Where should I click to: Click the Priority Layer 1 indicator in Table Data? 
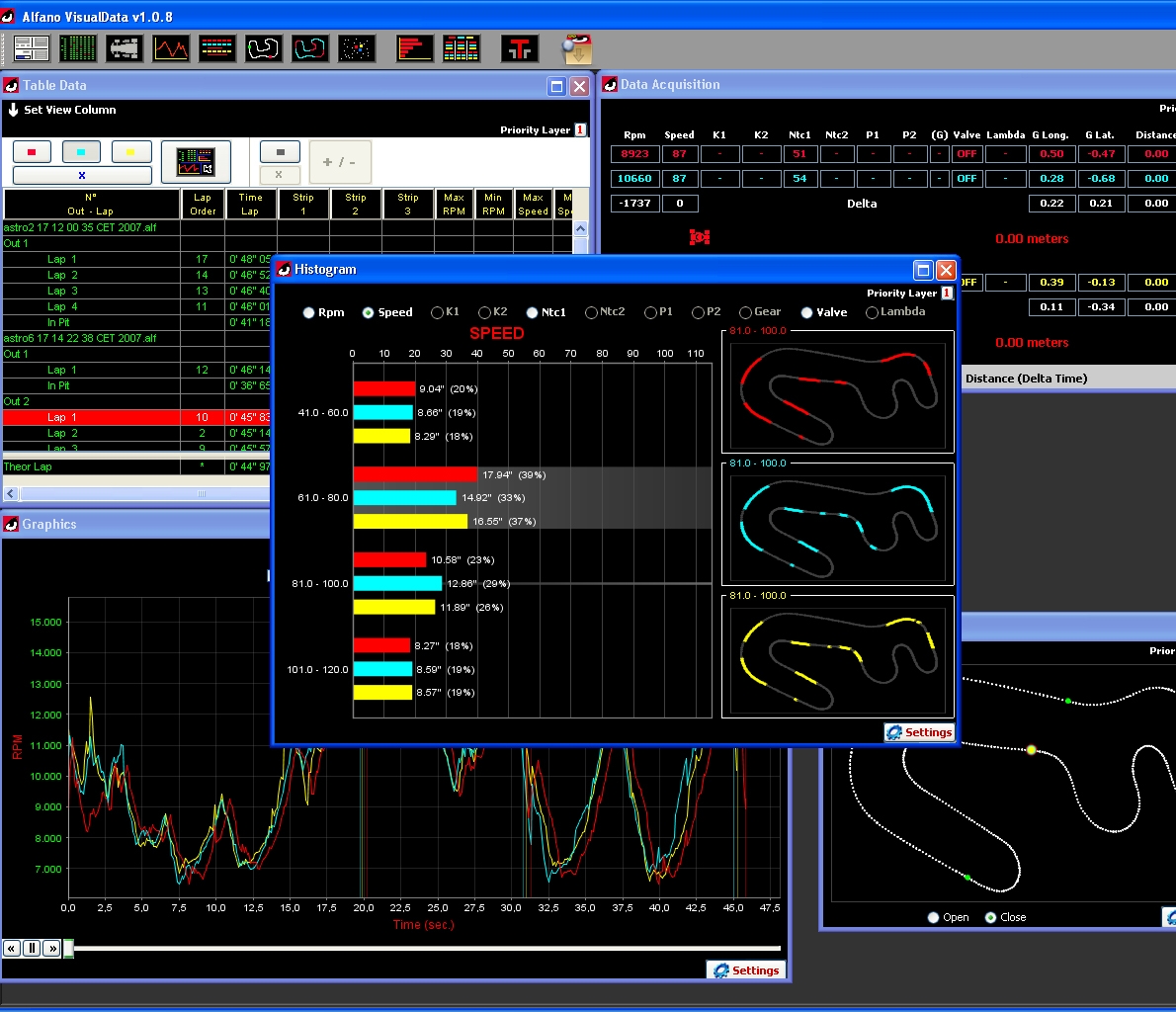coord(580,129)
